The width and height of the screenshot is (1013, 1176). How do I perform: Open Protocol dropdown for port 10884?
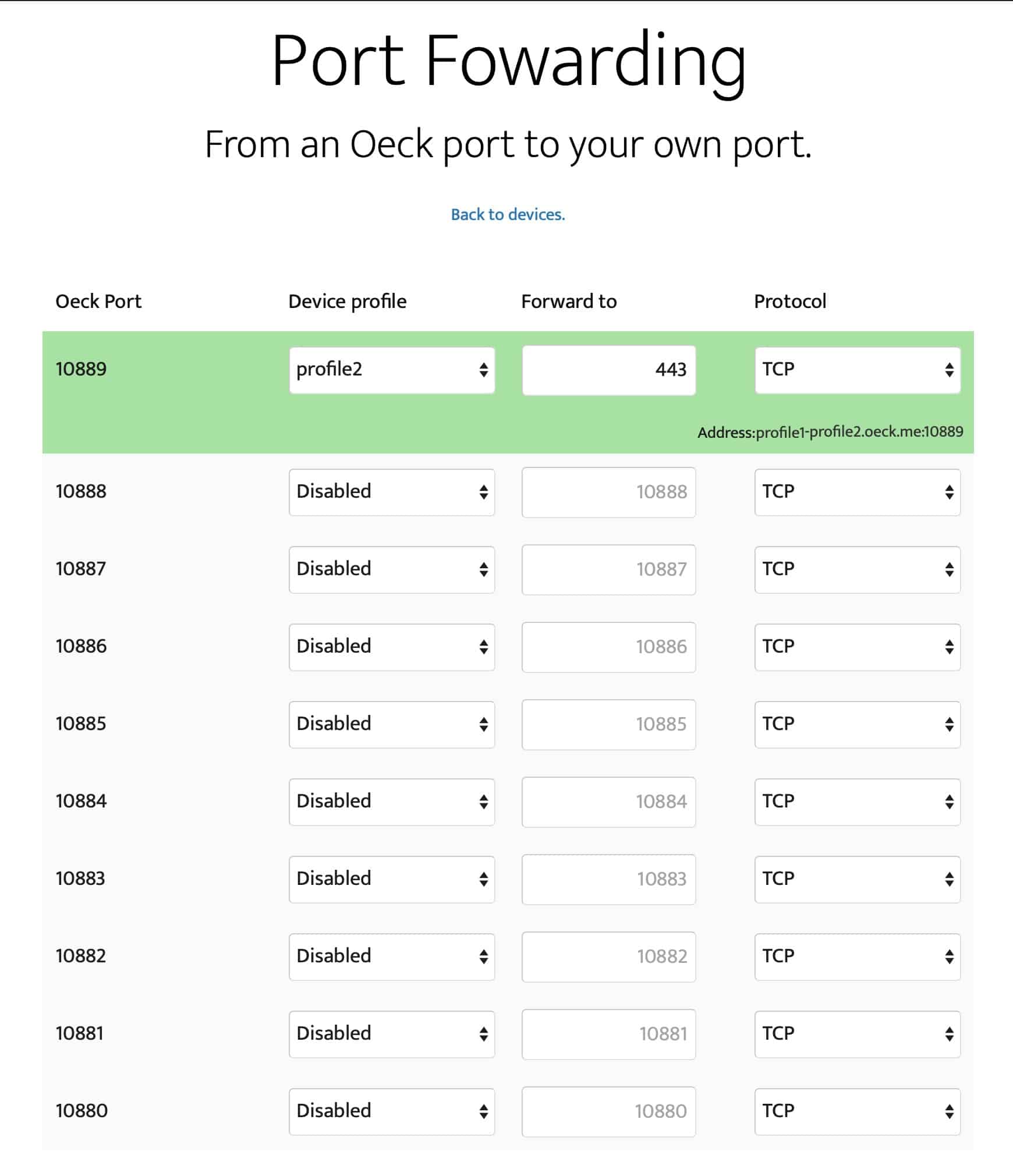click(x=858, y=802)
